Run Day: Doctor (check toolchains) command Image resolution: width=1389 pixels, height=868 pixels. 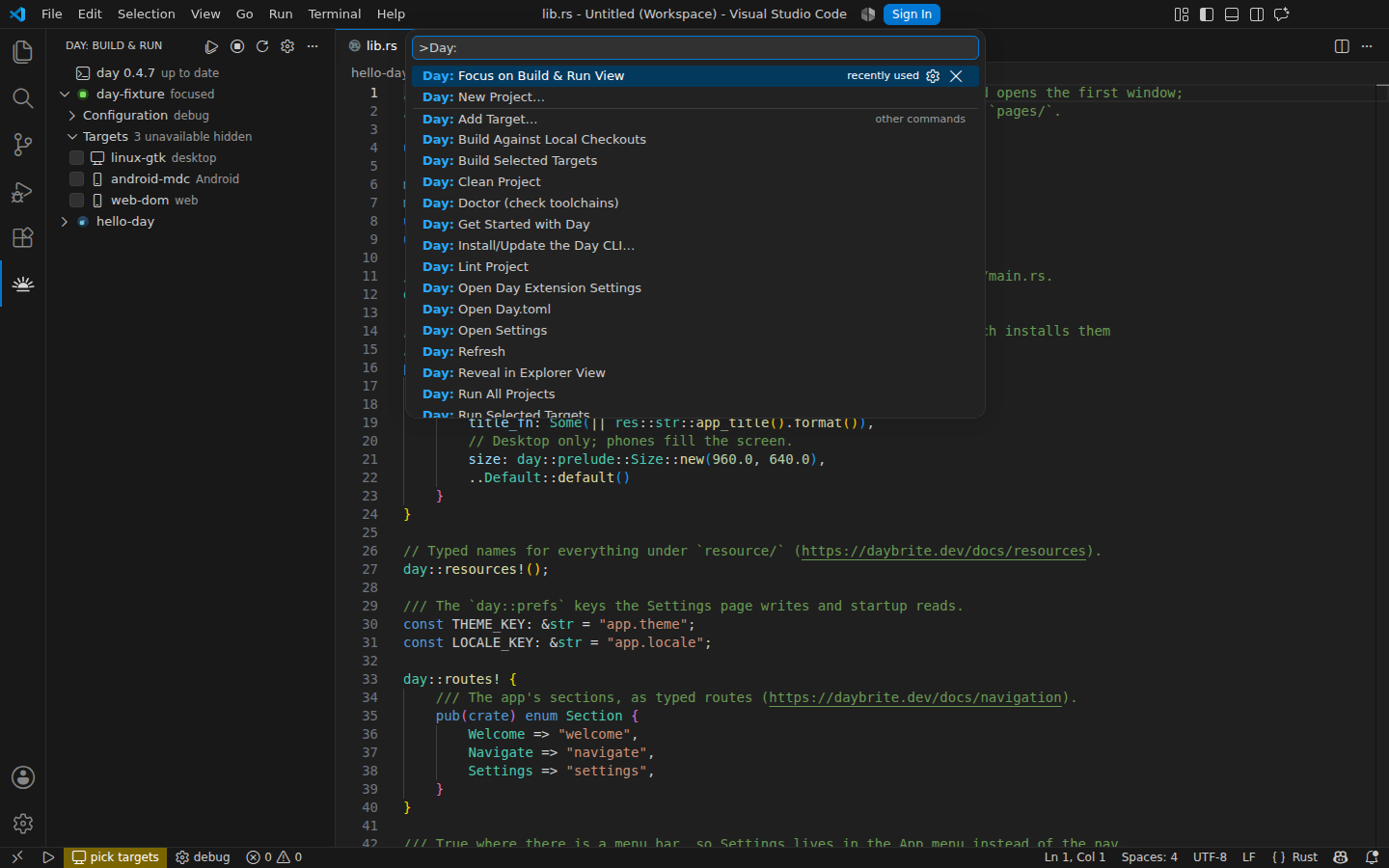tap(694, 203)
